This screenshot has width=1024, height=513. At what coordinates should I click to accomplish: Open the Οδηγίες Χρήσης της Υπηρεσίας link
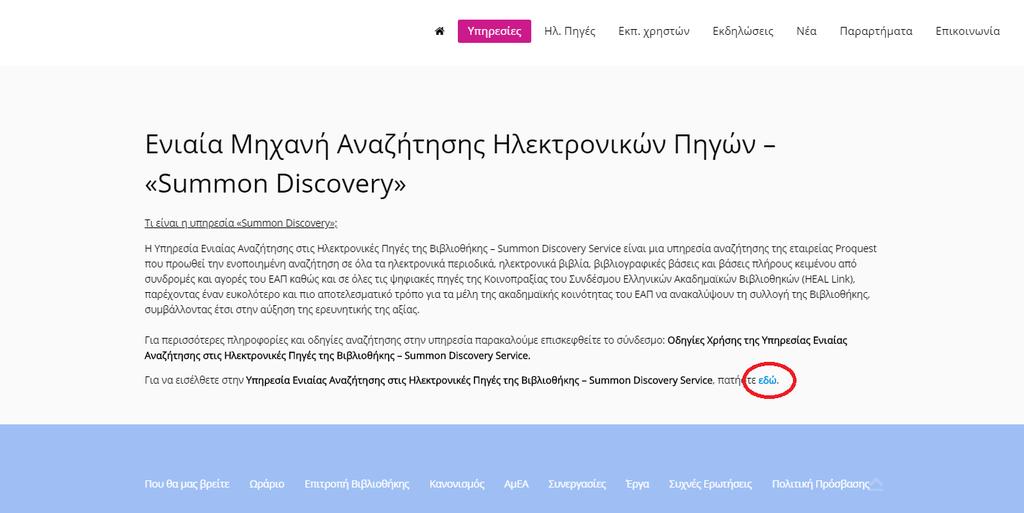coord(496,348)
